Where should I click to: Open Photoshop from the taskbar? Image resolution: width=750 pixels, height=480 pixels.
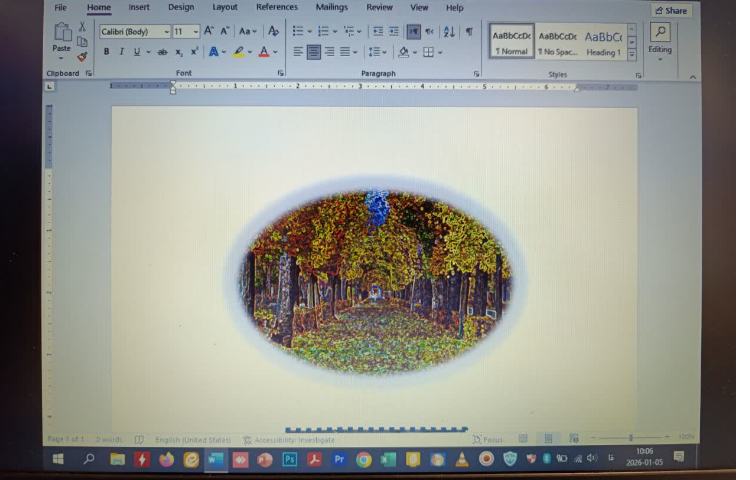[290, 459]
